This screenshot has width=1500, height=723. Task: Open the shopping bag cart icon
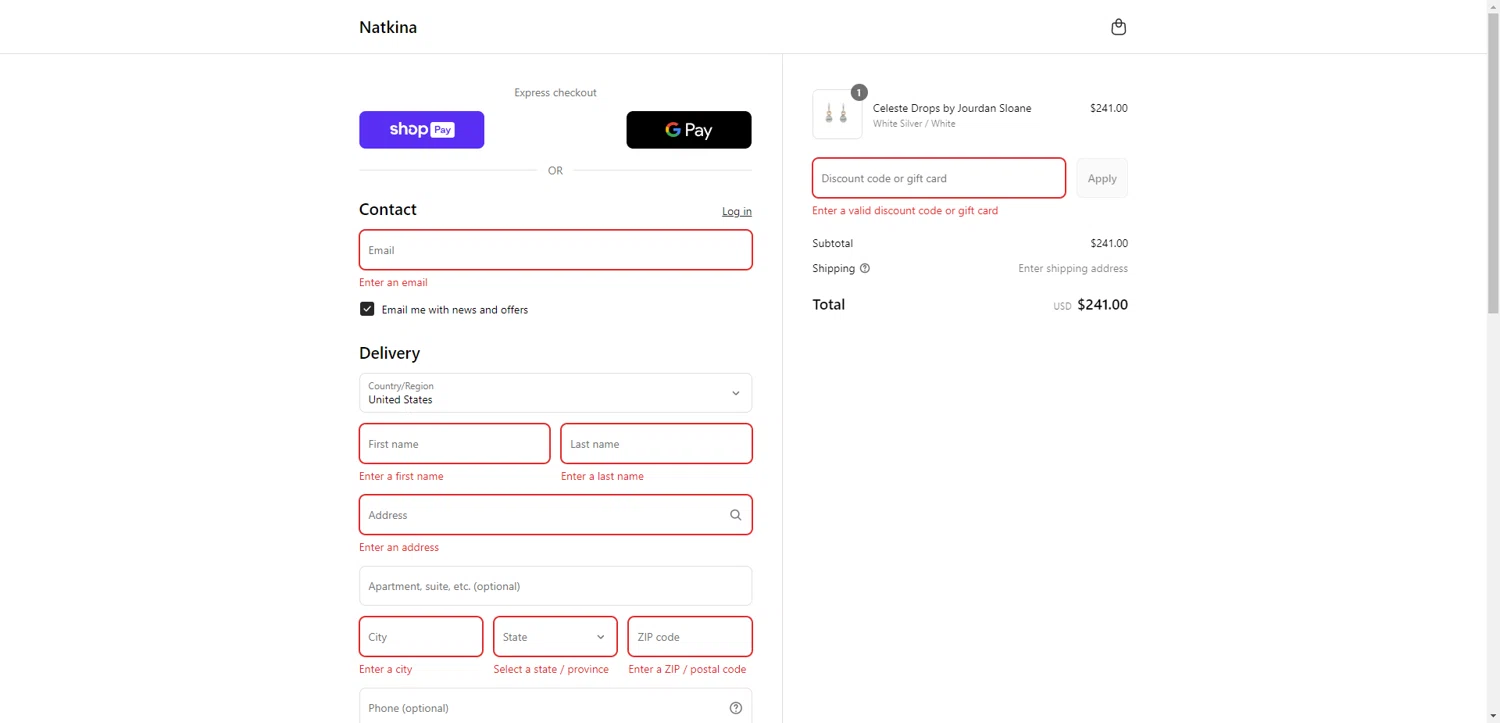(x=1118, y=27)
